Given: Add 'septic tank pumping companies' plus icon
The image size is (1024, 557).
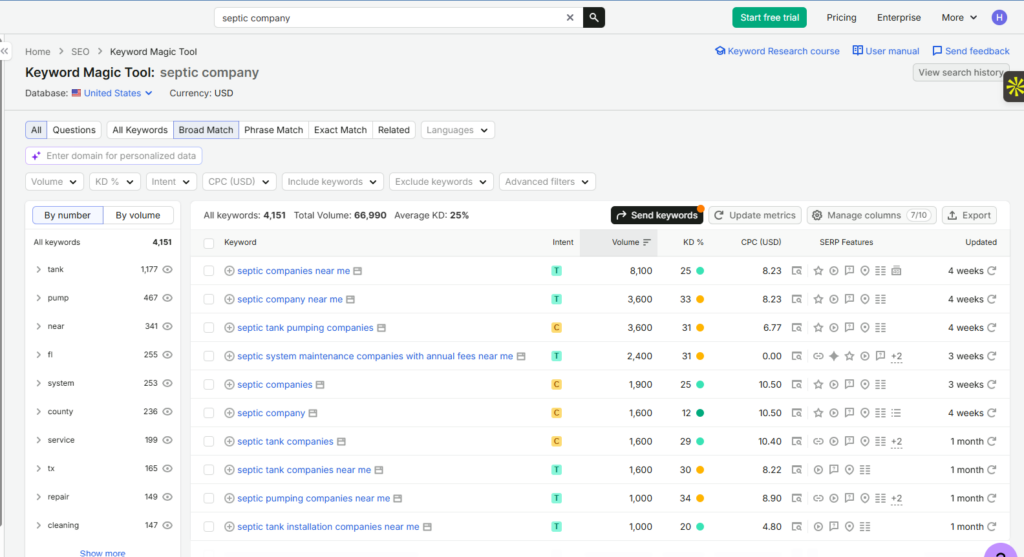Looking at the screenshot, I should tap(229, 328).
